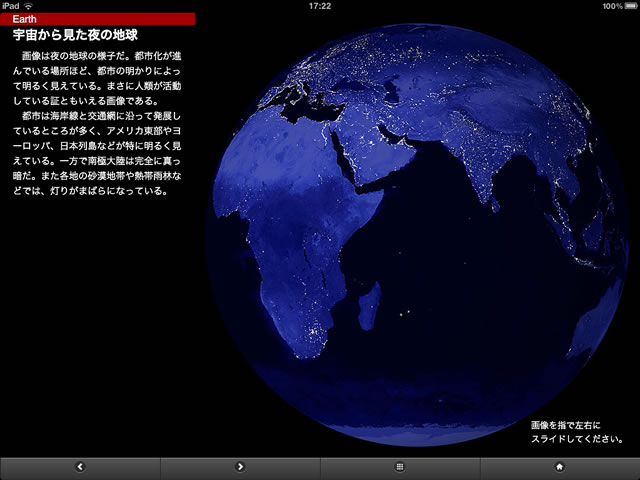The width and height of the screenshot is (640, 480).
Task: Click the night Earth globe image
Action: click(x=417, y=235)
